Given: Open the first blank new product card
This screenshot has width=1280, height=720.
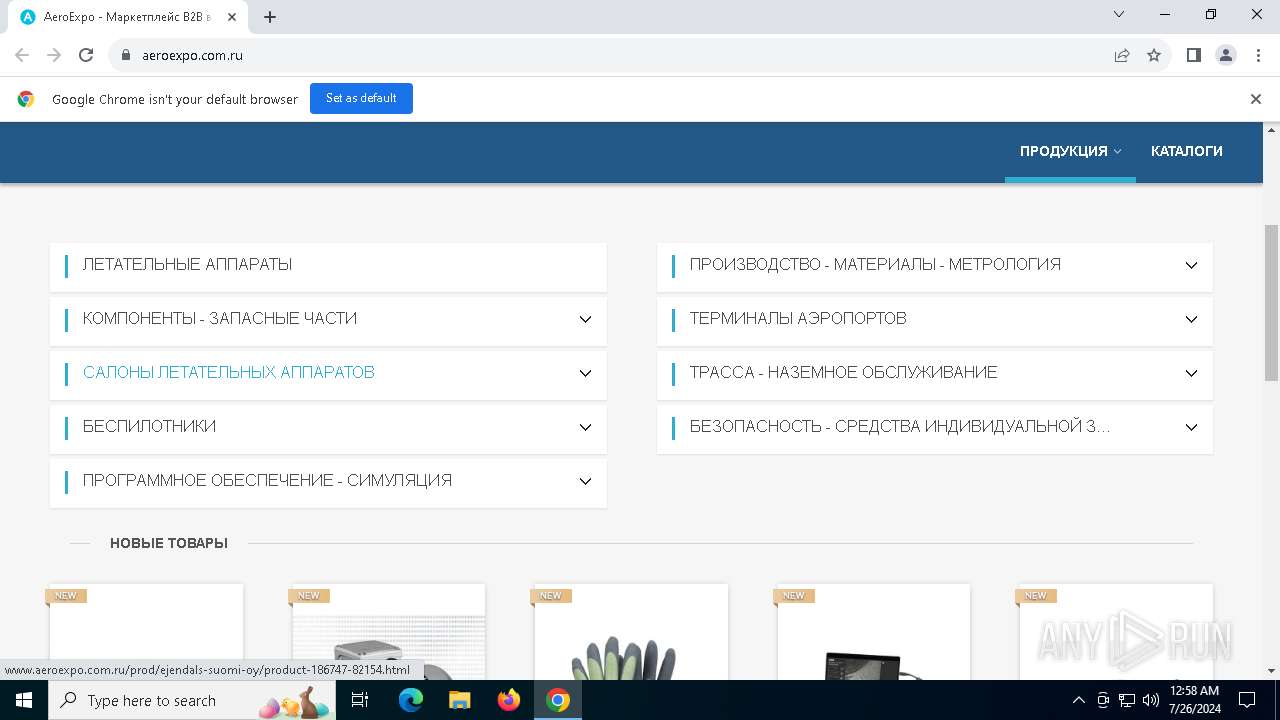Looking at the screenshot, I should point(146,632).
